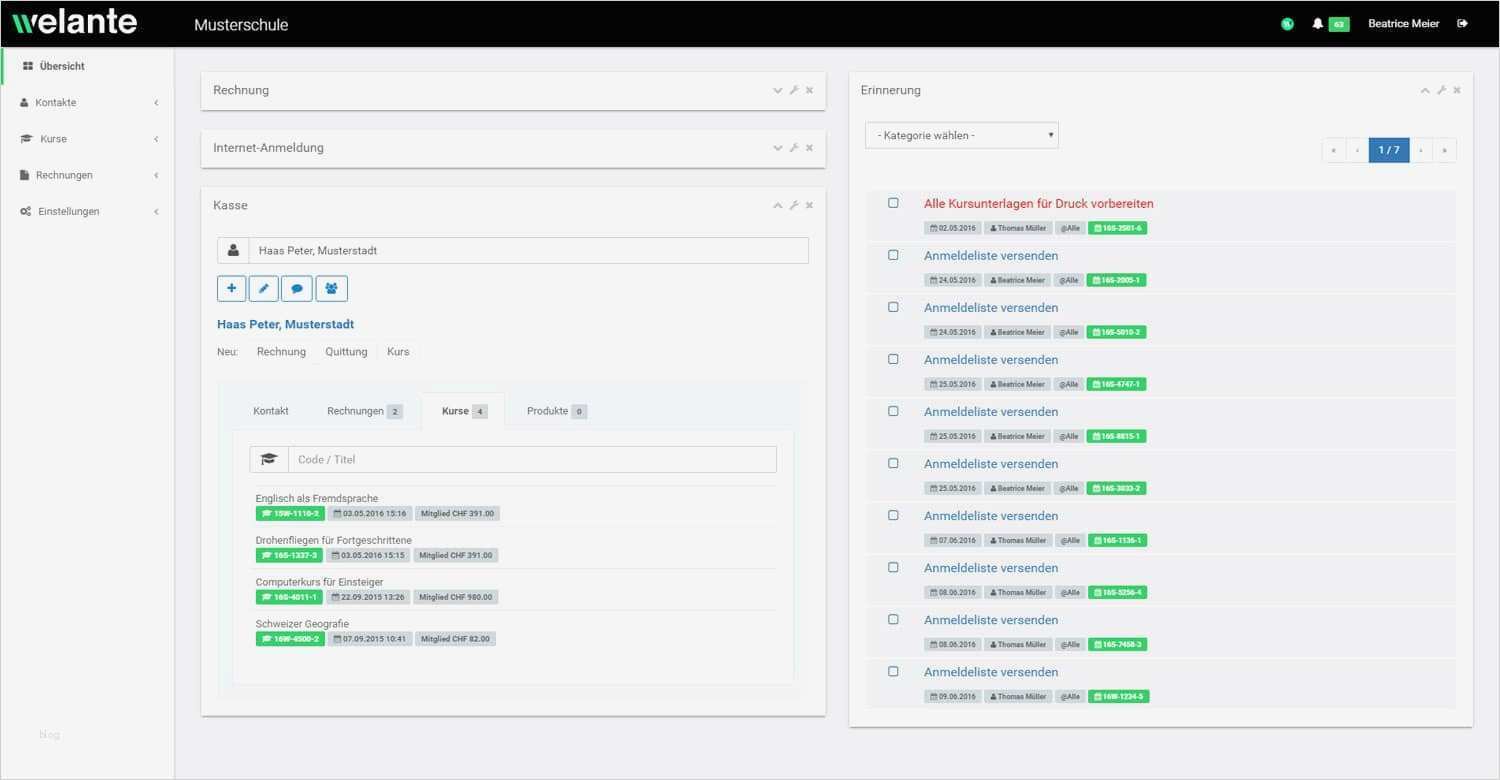Image resolution: width=1500 pixels, height=780 pixels.
Task: Select Übersicht in the sidebar
Action: 88,66
